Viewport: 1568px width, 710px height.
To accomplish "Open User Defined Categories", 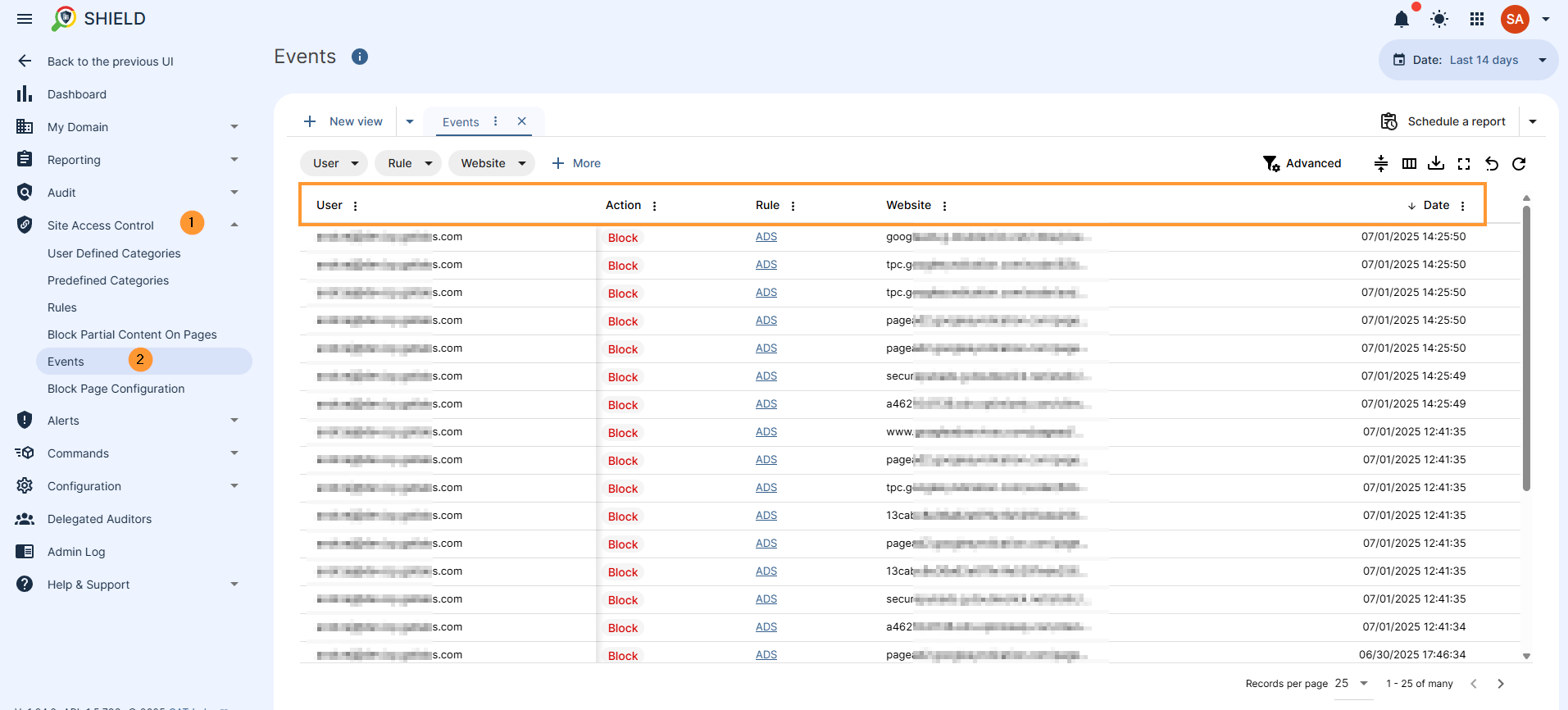I will tap(114, 253).
